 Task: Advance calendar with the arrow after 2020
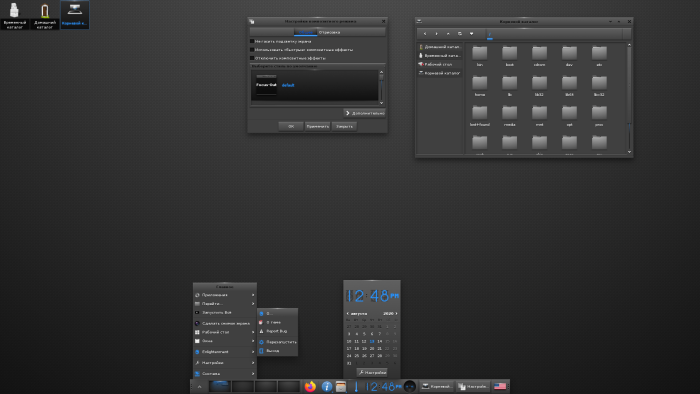(x=396, y=313)
